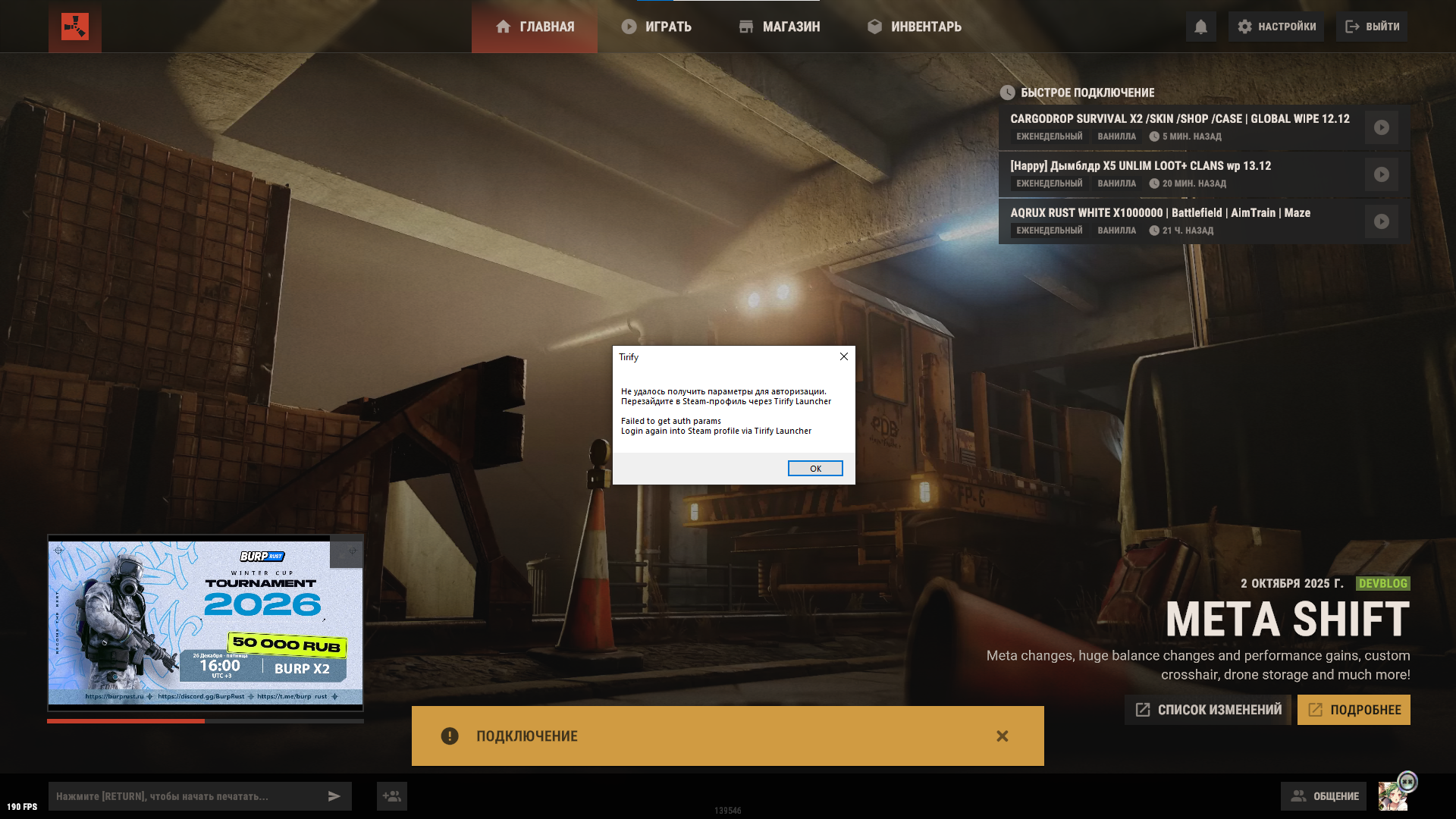This screenshot has width=1456, height=819.
Task: Dismiss the ПОДКЛЮЧЕНИЕ connection banner
Action: [1002, 736]
